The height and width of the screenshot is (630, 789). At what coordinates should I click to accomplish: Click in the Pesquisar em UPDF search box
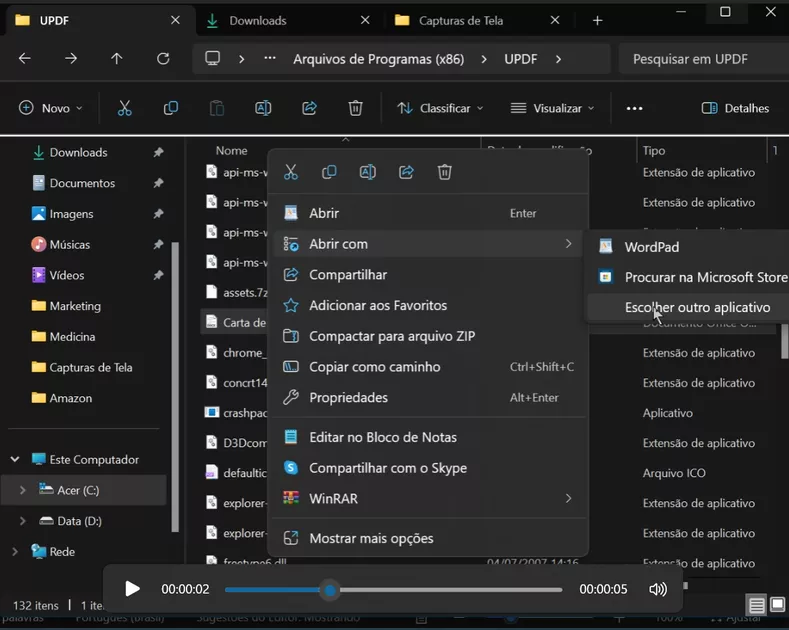(x=703, y=59)
